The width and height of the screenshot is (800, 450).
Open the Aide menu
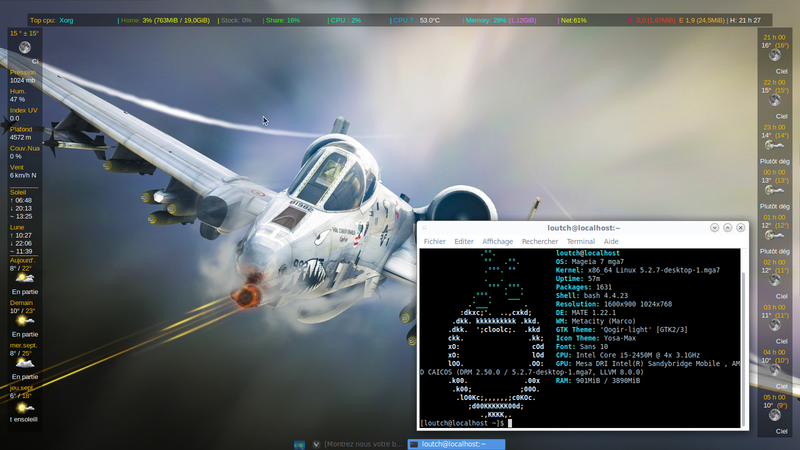[611, 241]
